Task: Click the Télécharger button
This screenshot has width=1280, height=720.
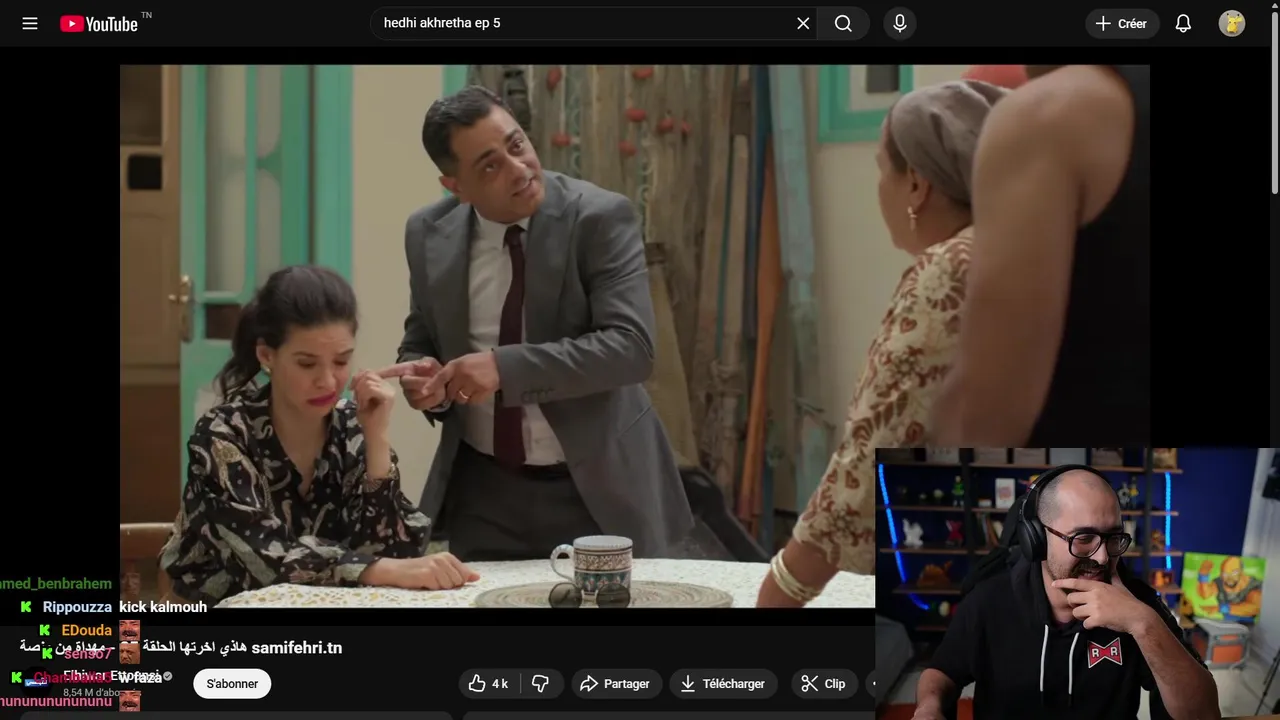Action: point(723,684)
